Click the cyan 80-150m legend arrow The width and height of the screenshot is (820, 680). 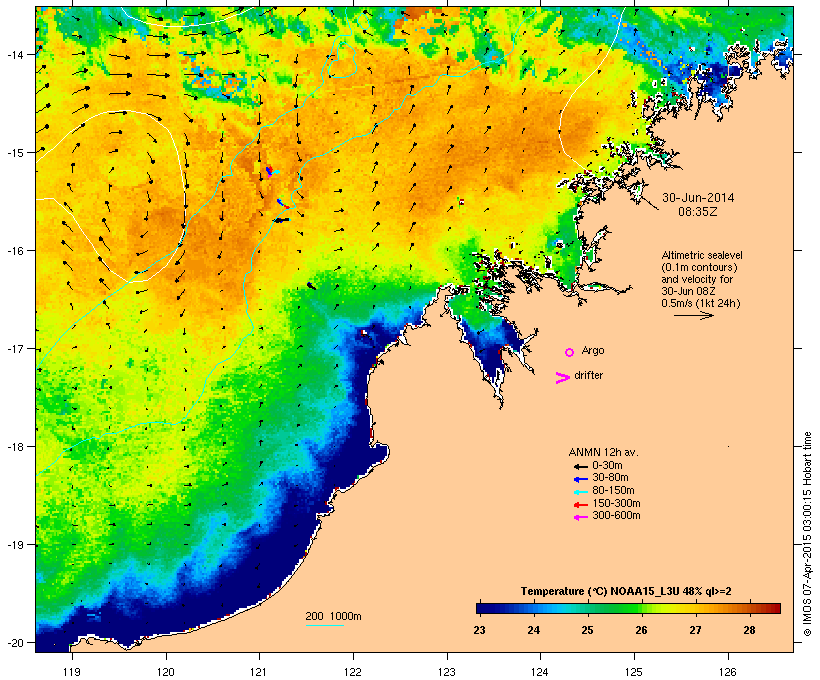coord(581,492)
